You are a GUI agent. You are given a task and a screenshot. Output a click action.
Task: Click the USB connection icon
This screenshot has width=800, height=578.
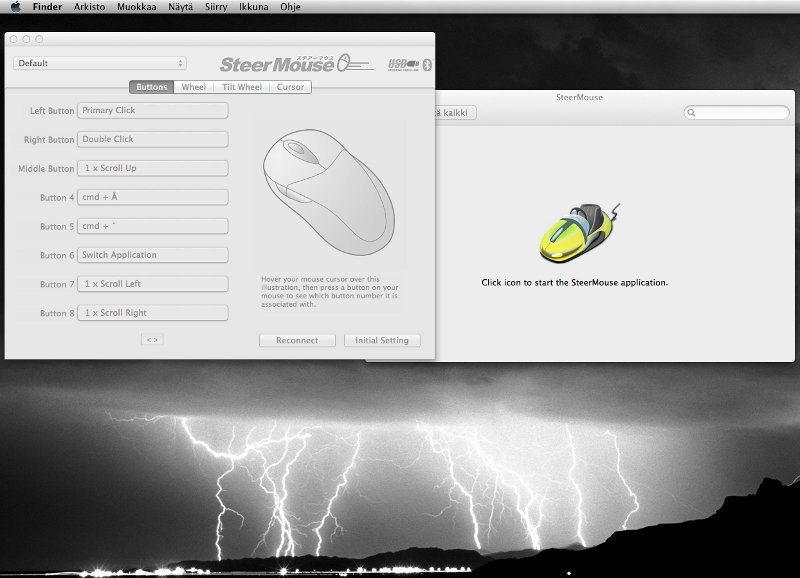click(403, 65)
